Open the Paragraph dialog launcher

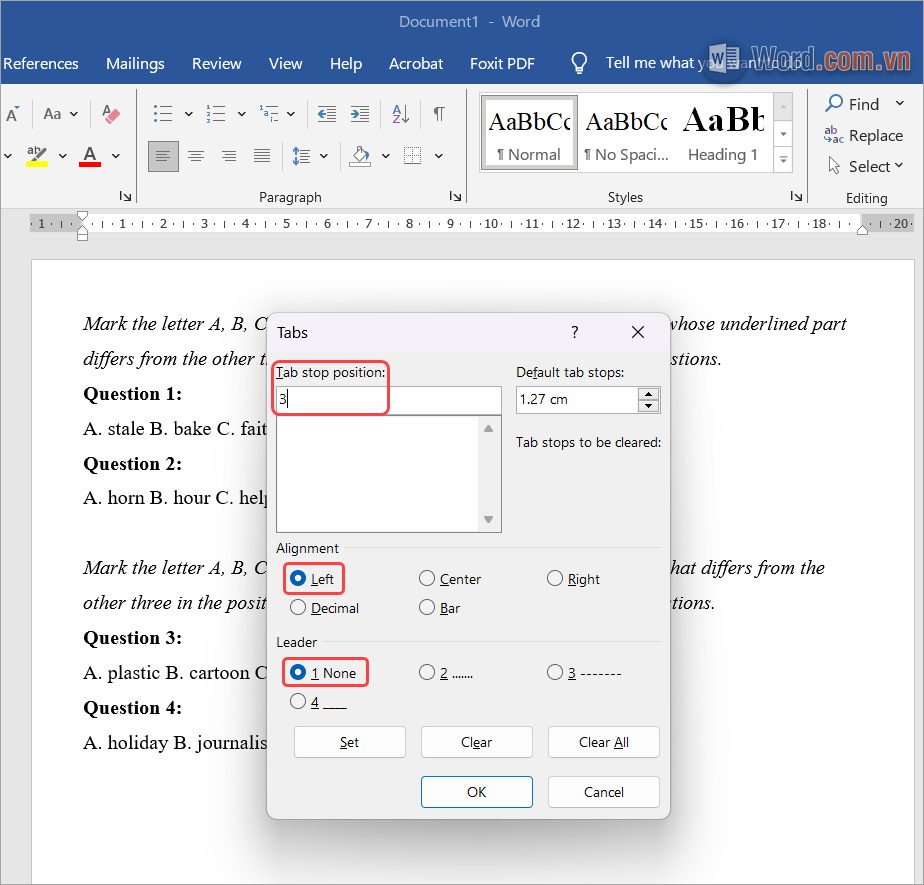click(x=455, y=196)
